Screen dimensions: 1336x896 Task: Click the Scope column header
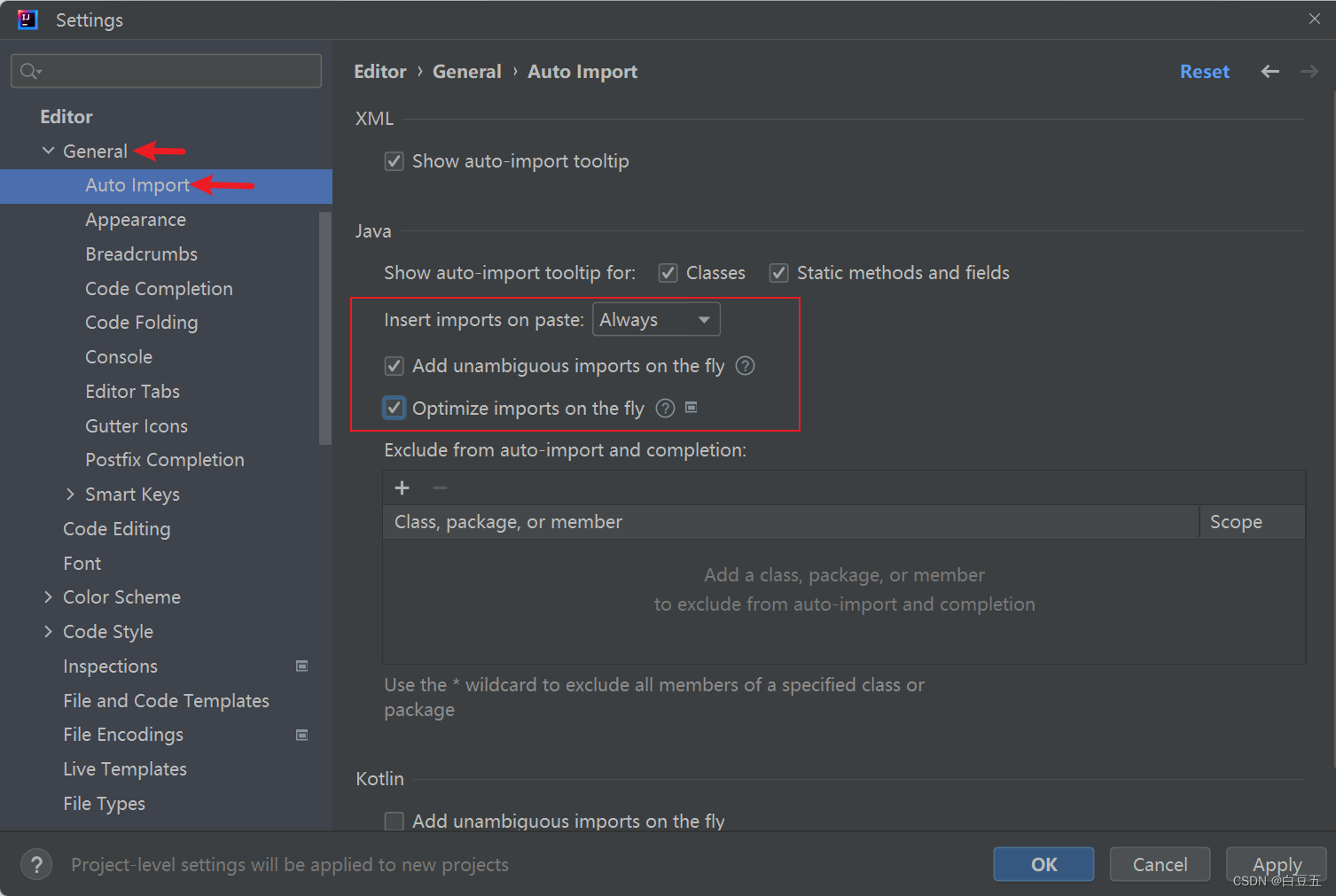1252,522
